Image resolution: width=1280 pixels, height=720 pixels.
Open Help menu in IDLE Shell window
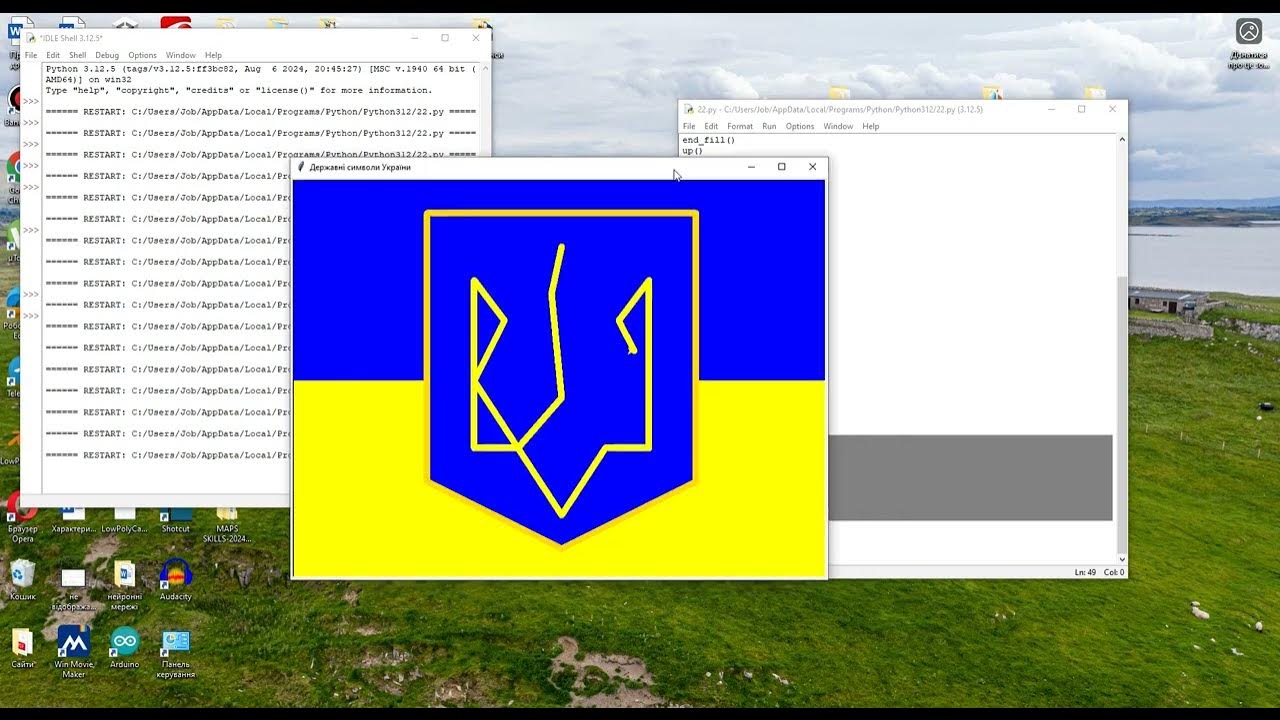tap(213, 55)
